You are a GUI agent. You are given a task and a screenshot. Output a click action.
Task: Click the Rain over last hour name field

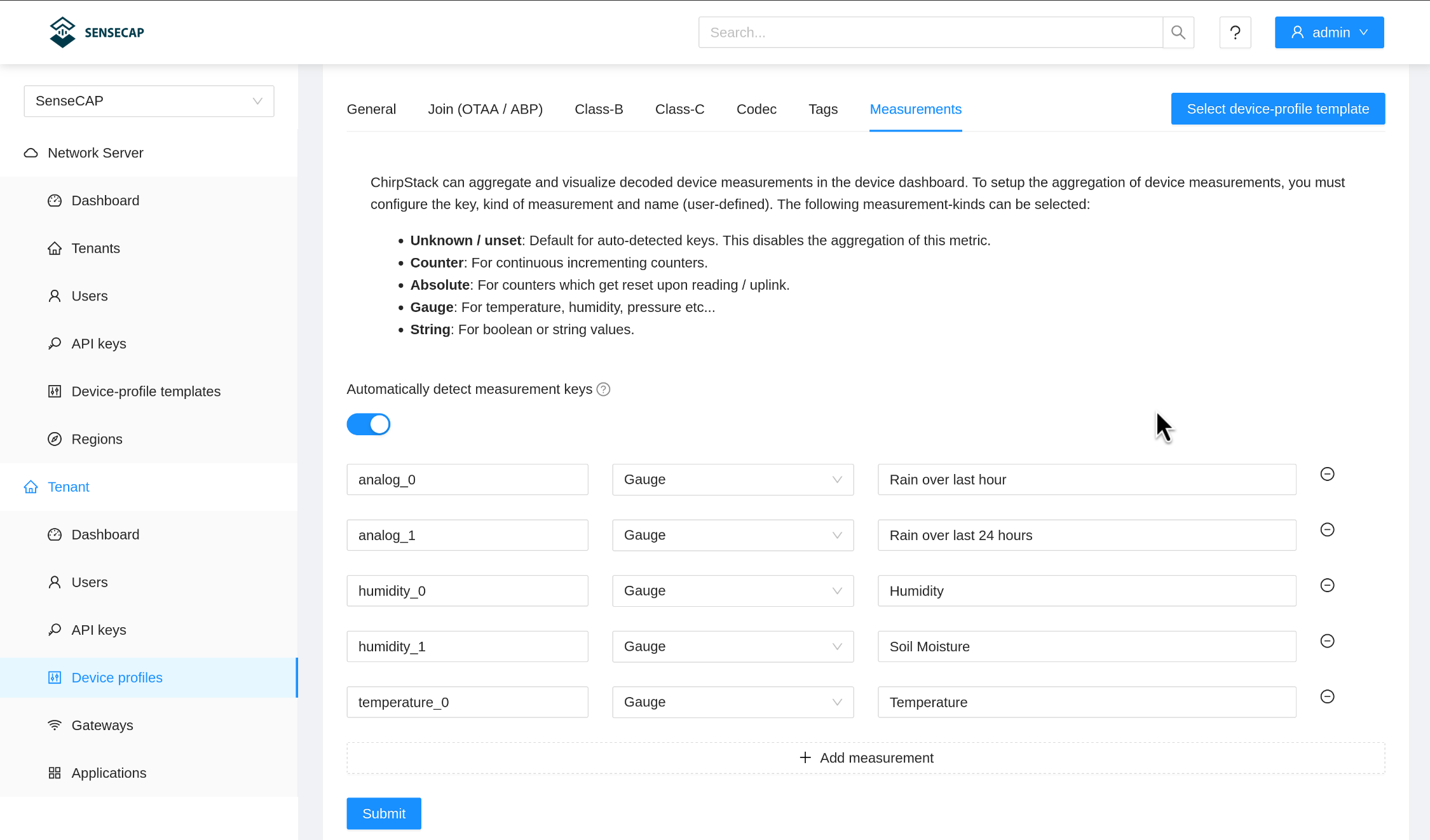(1087, 480)
